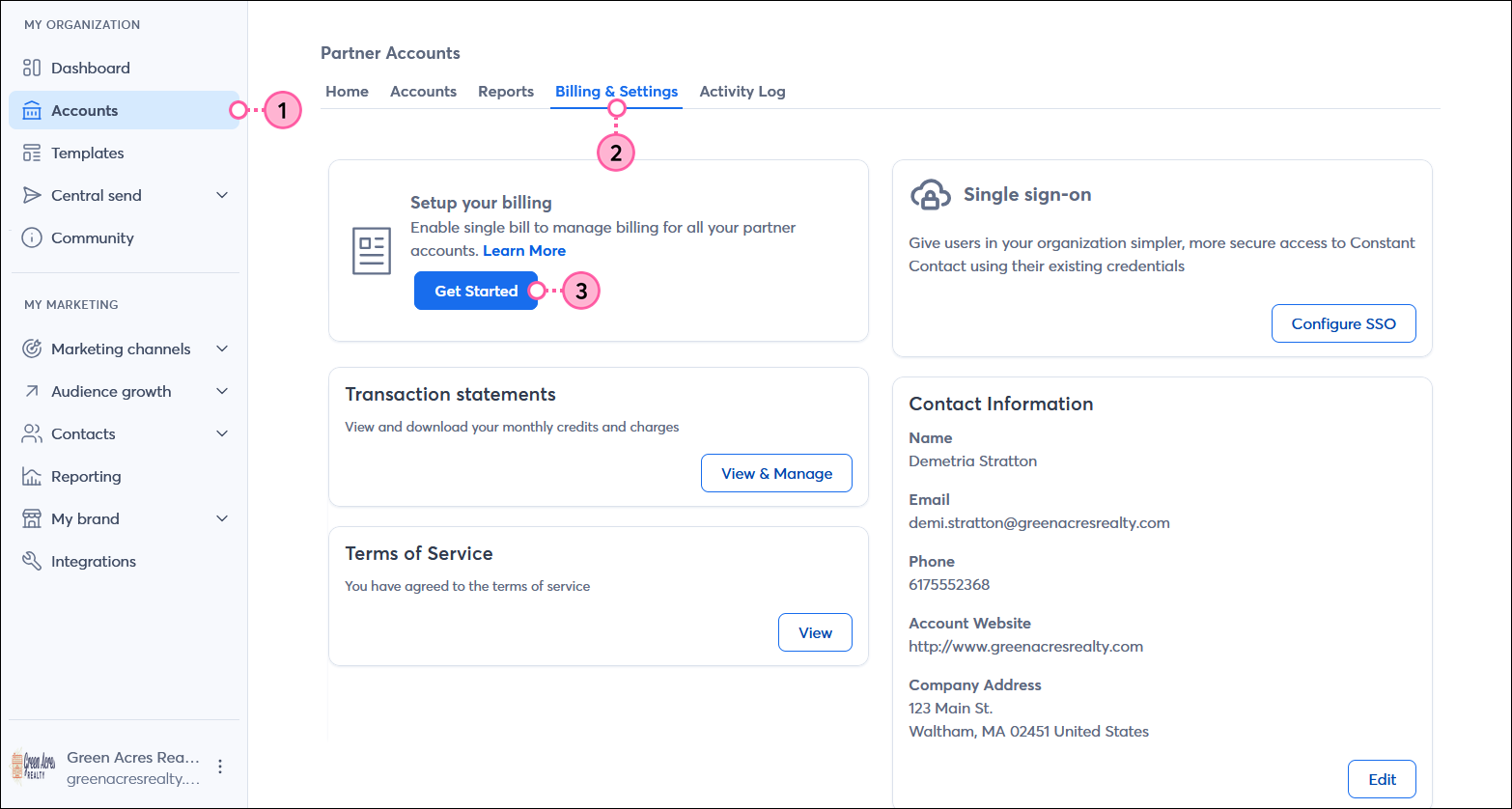Expand the Contacts submenu chevron

click(x=222, y=433)
